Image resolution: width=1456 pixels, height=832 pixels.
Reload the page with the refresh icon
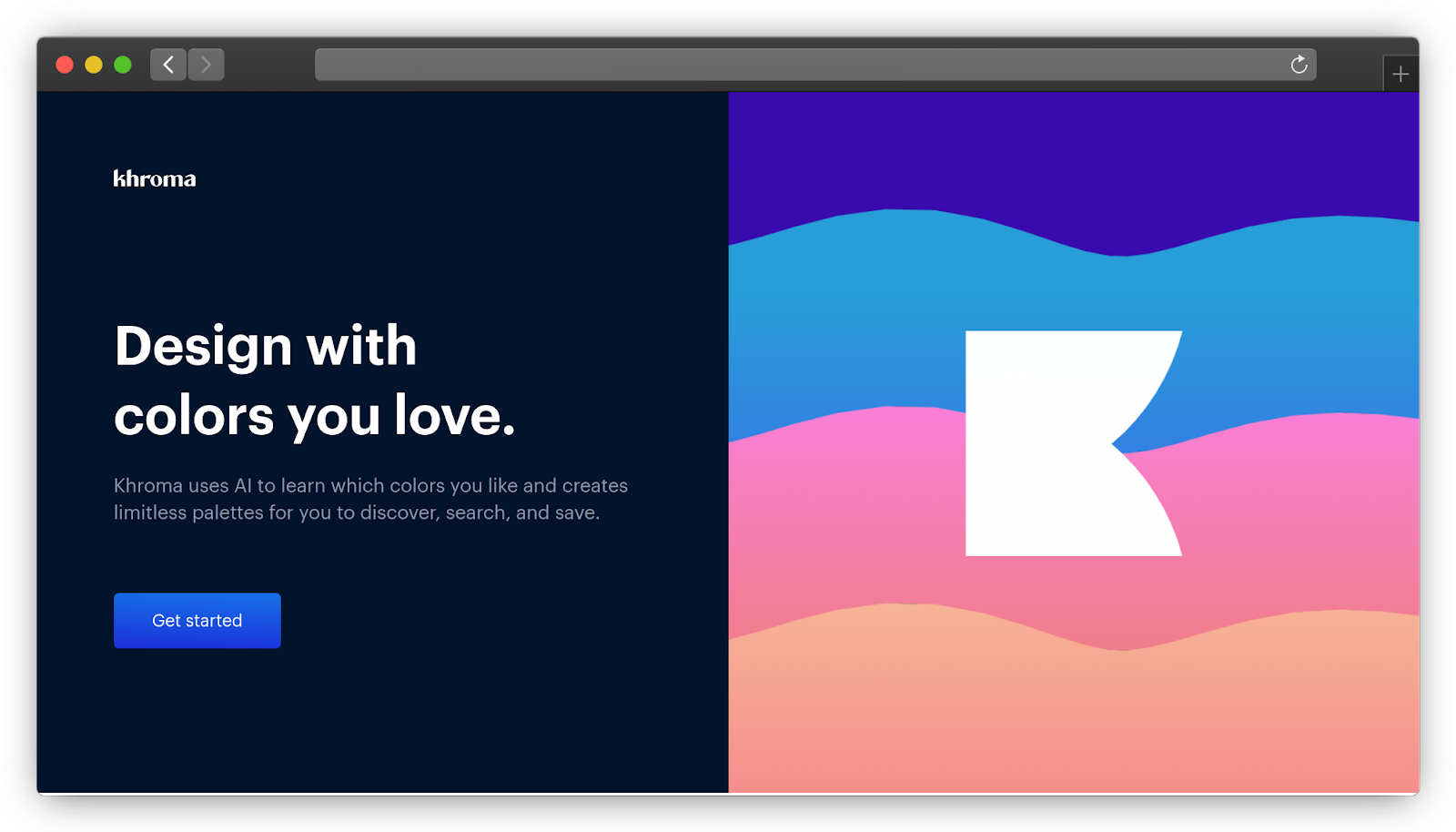point(1299,65)
